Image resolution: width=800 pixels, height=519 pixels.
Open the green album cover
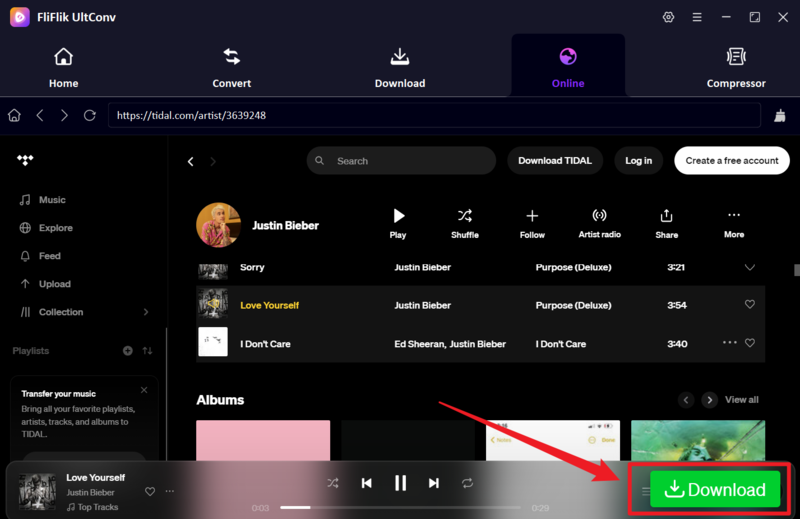[x=698, y=440]
